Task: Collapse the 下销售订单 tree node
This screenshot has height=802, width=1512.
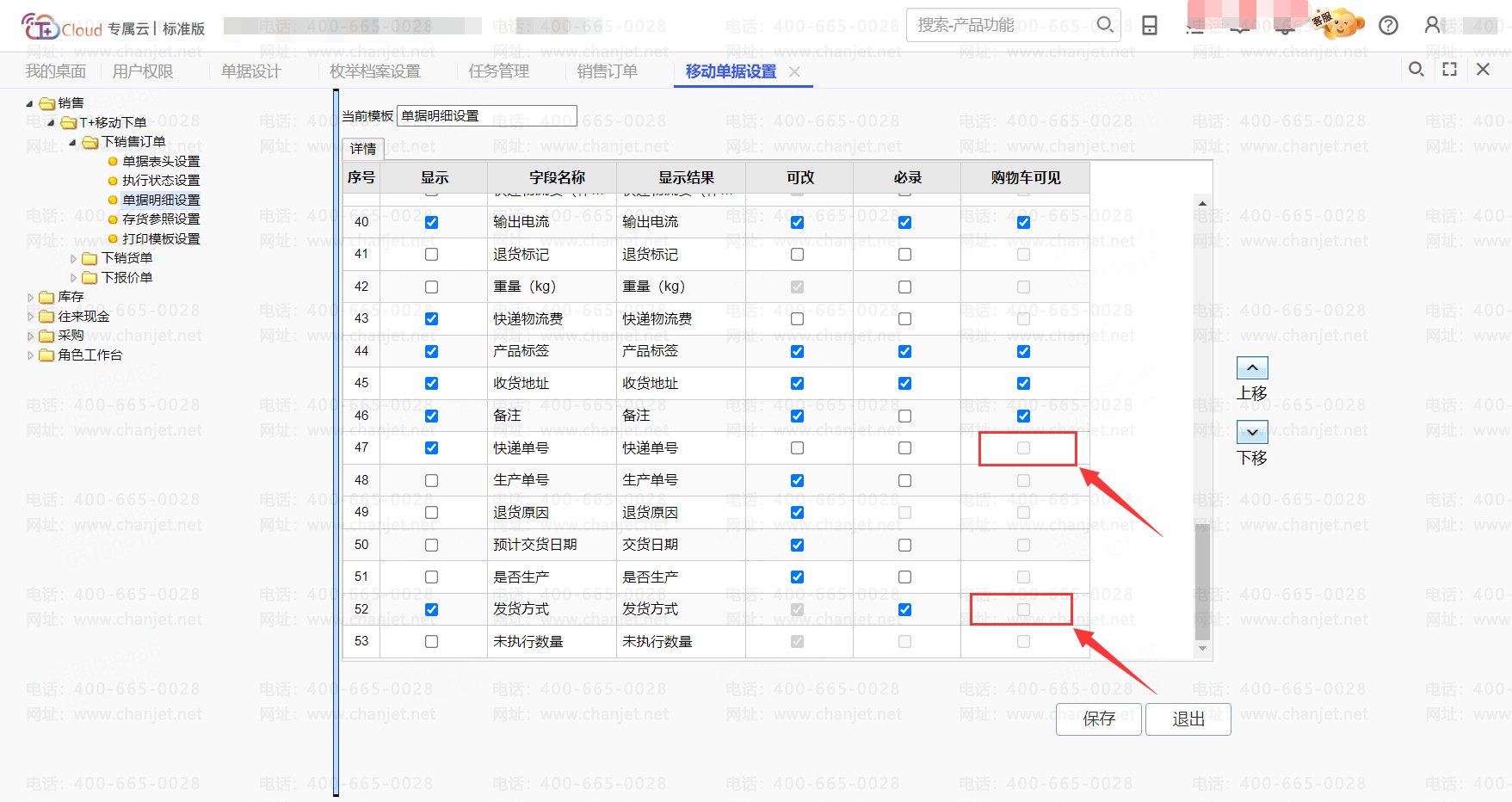Action: [x=73, y=142]
